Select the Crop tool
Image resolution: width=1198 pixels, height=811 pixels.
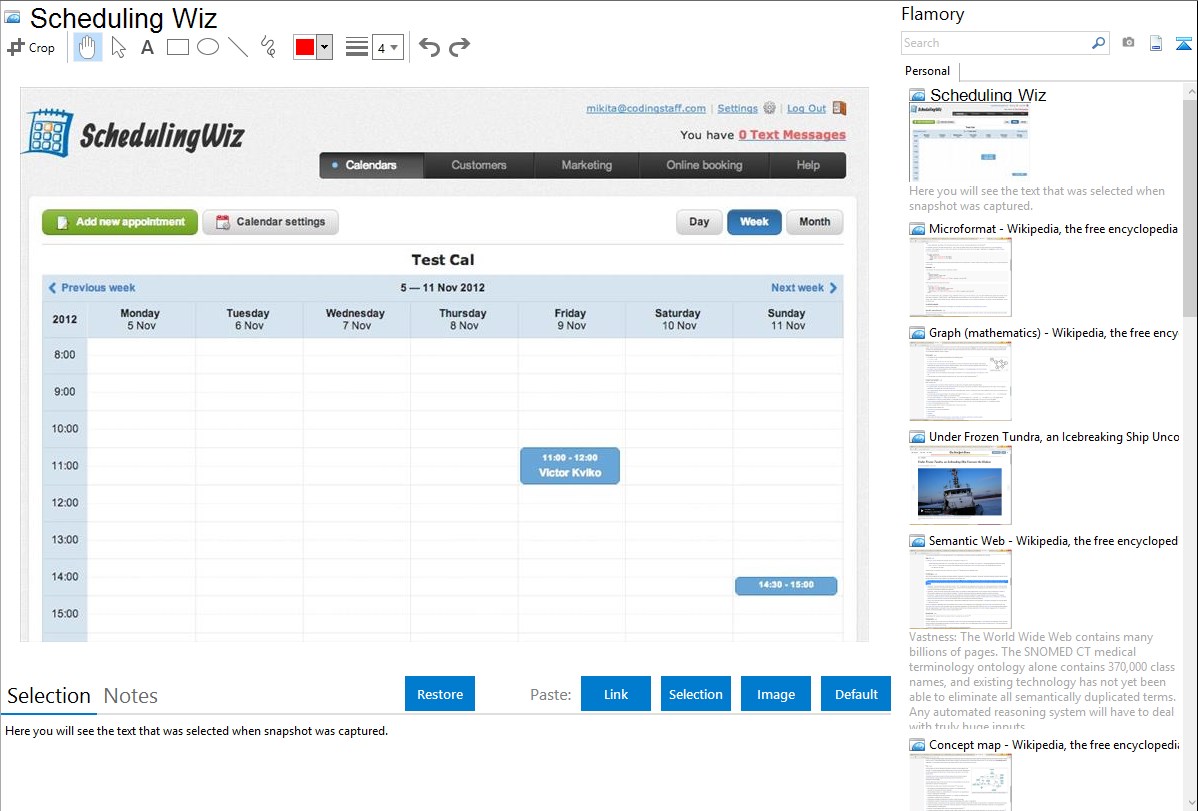[x=31, y=47]
